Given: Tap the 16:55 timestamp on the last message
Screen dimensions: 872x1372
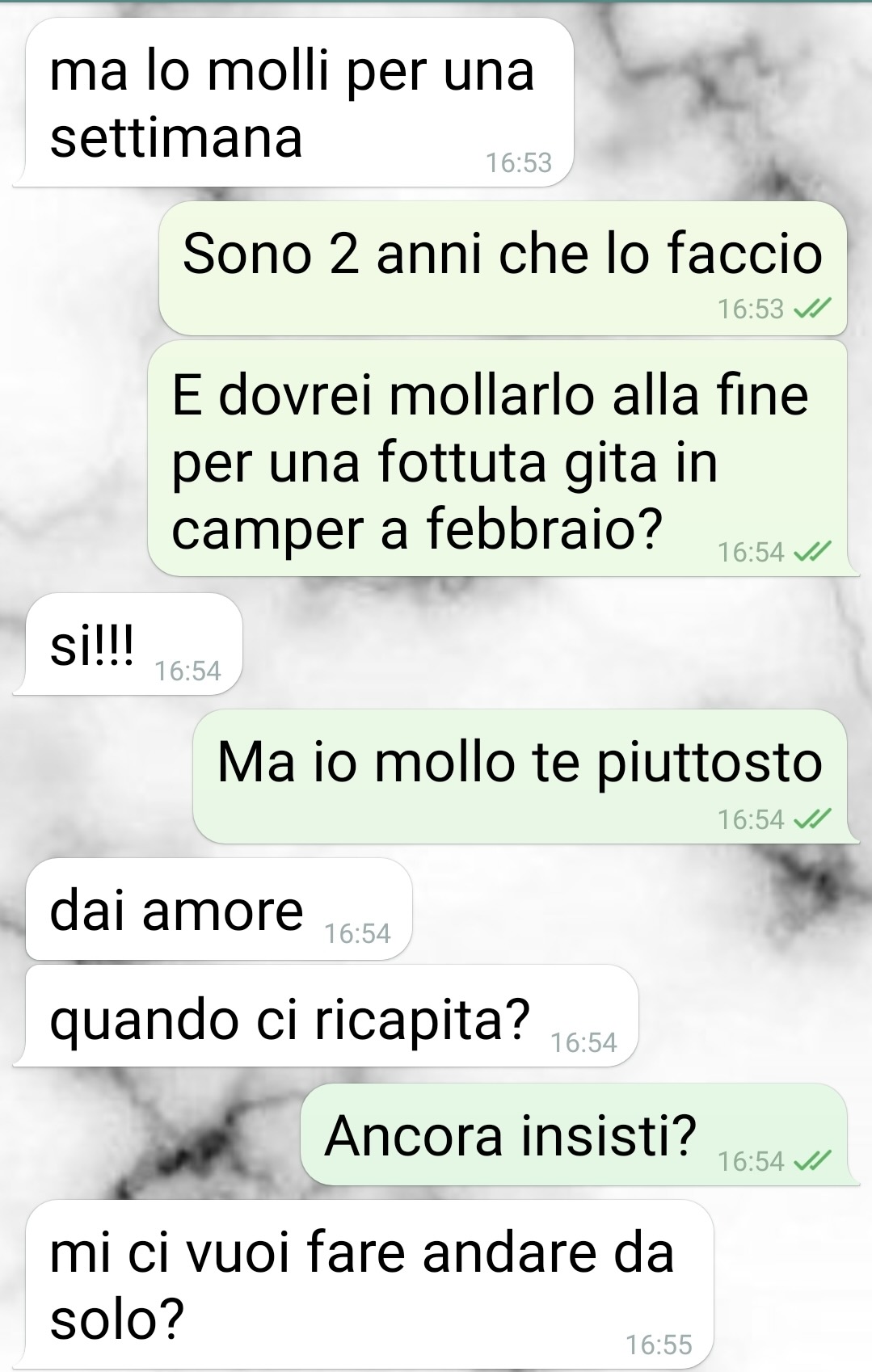Looking at the screenshot, I should click(659, 1345).
